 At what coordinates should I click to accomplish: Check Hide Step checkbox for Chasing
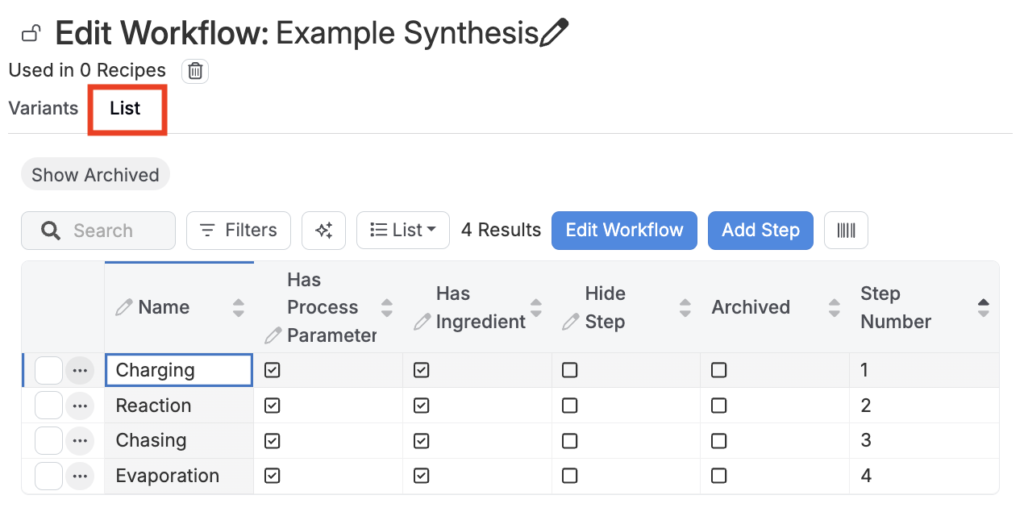click(570, 441)
